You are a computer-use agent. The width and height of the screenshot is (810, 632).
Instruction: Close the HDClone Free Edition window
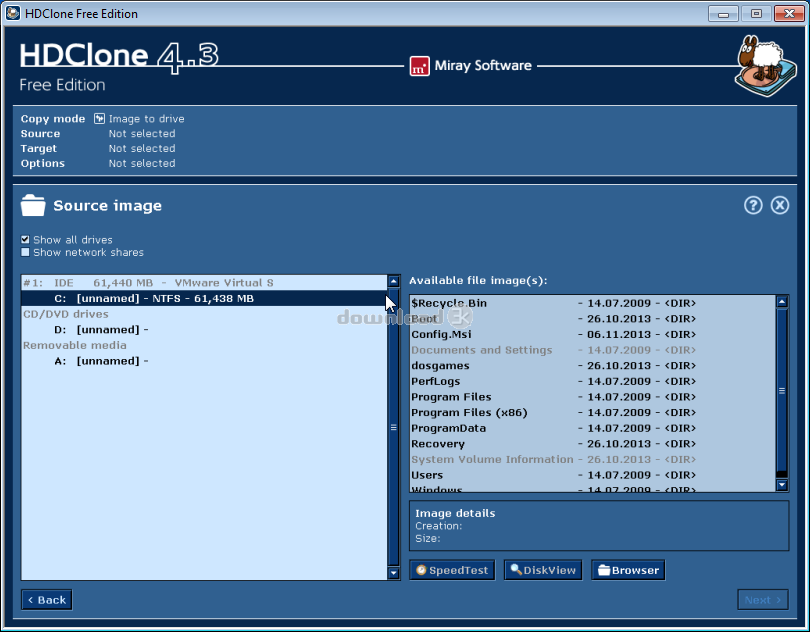pyautogui.click(x=789, y=13)
